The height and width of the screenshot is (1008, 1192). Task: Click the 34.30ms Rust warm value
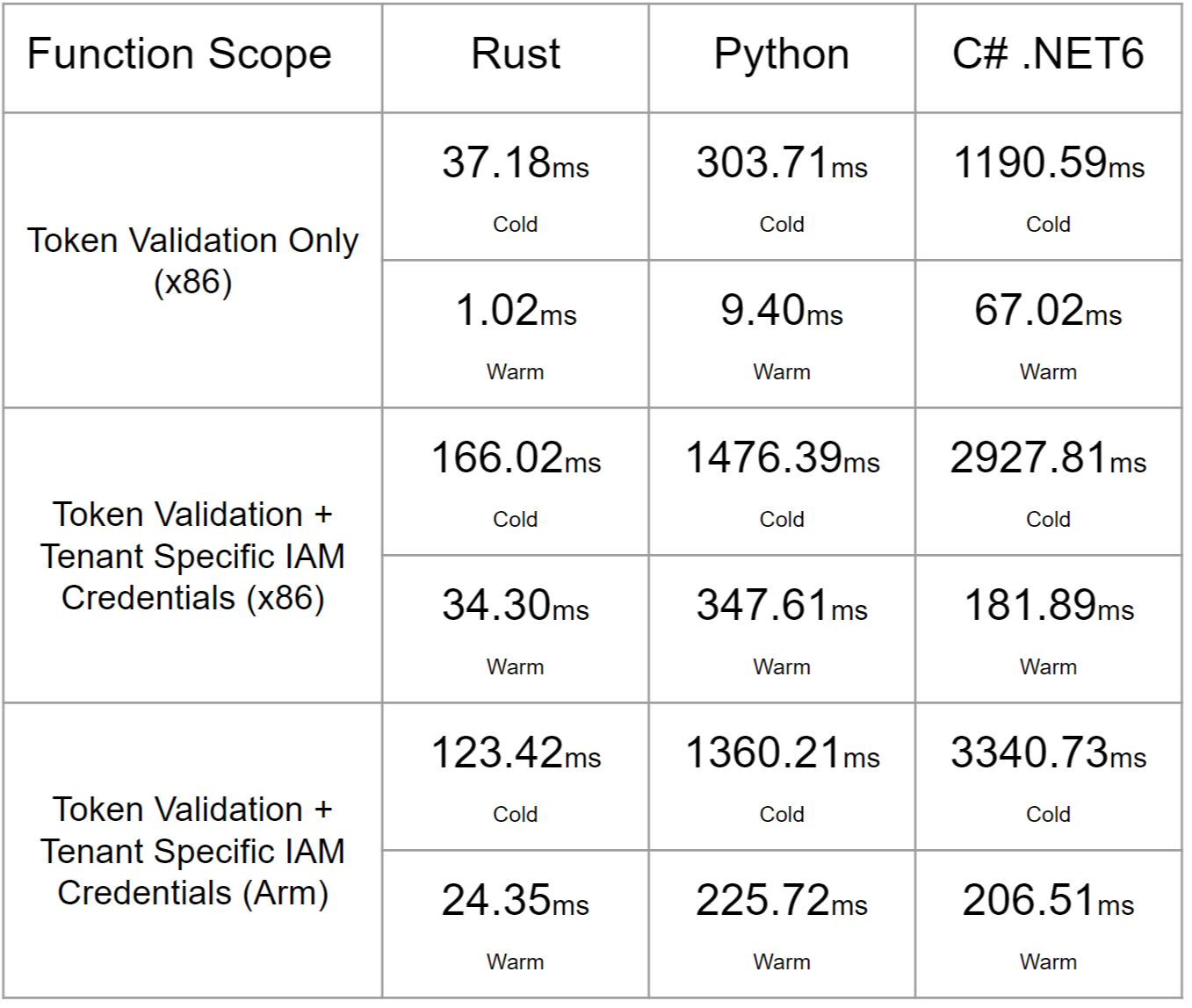[x=515, y=606]
